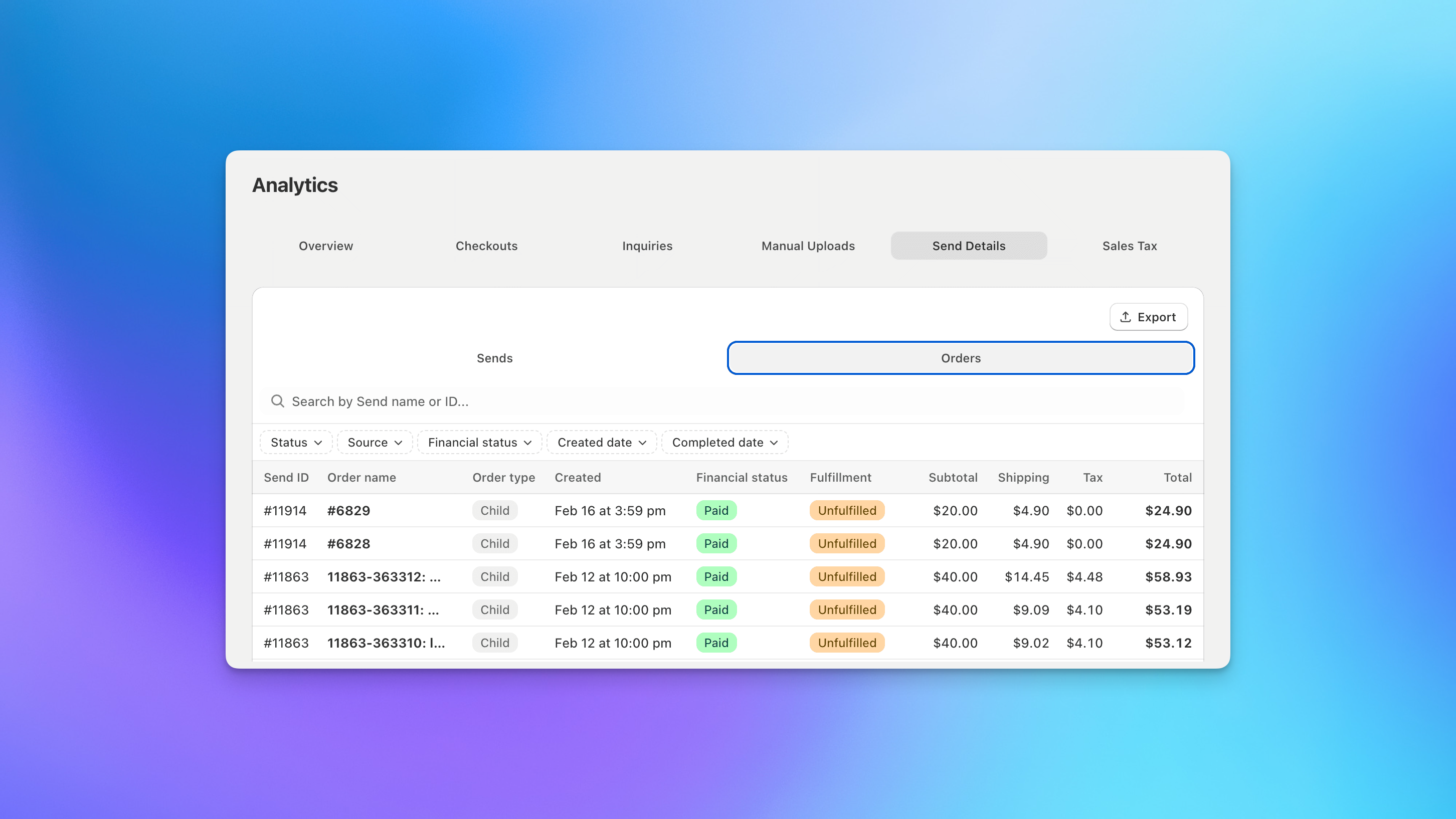
Task: Click the Export upload icon
Action: click(x=1126, y=317)
